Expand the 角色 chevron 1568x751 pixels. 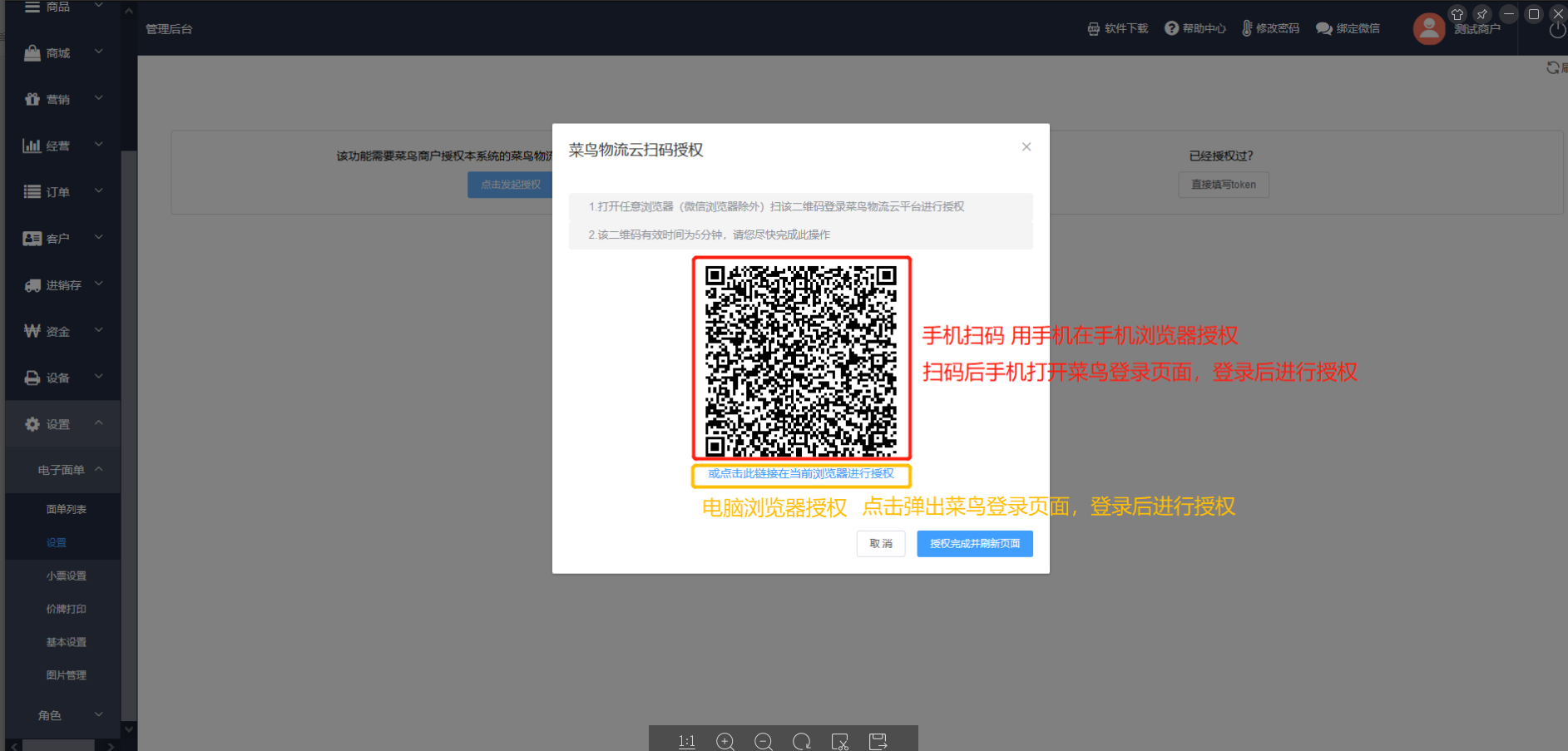click(99, 714)
